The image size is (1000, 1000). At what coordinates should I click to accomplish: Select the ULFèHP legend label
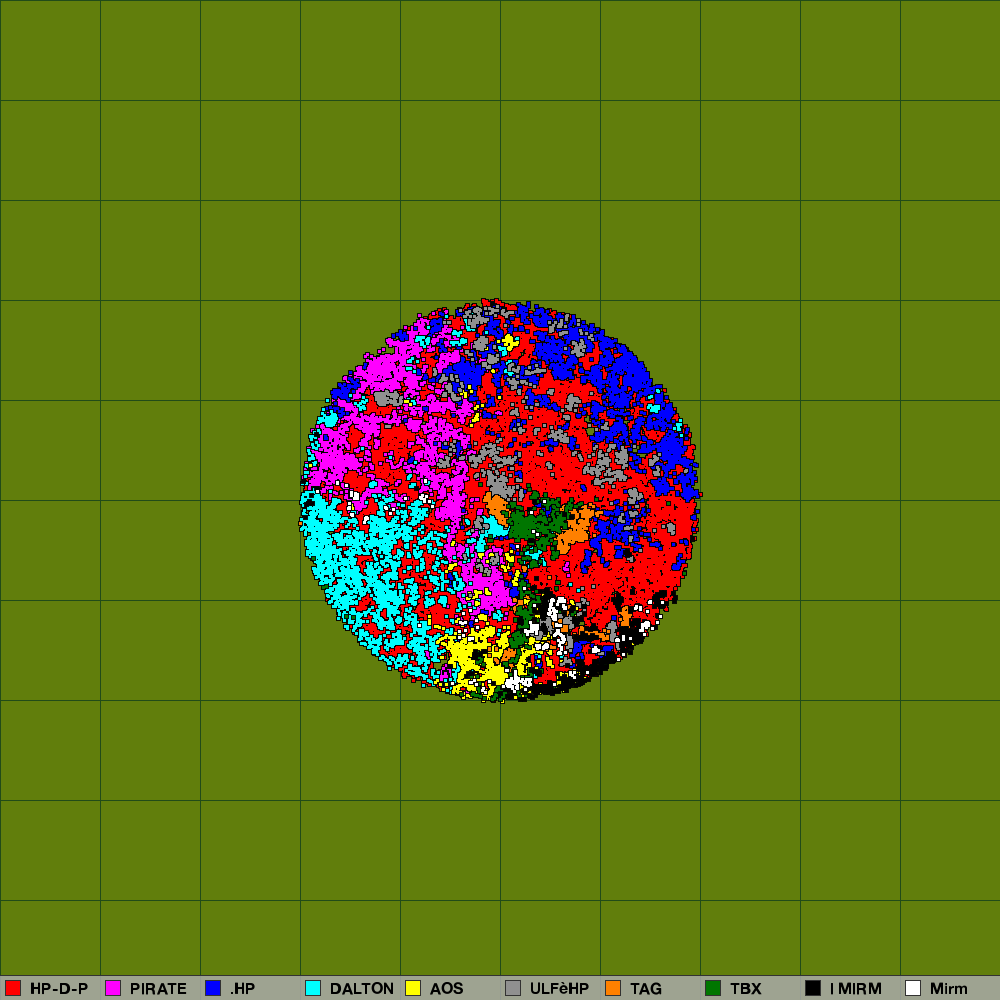(559, 989)
